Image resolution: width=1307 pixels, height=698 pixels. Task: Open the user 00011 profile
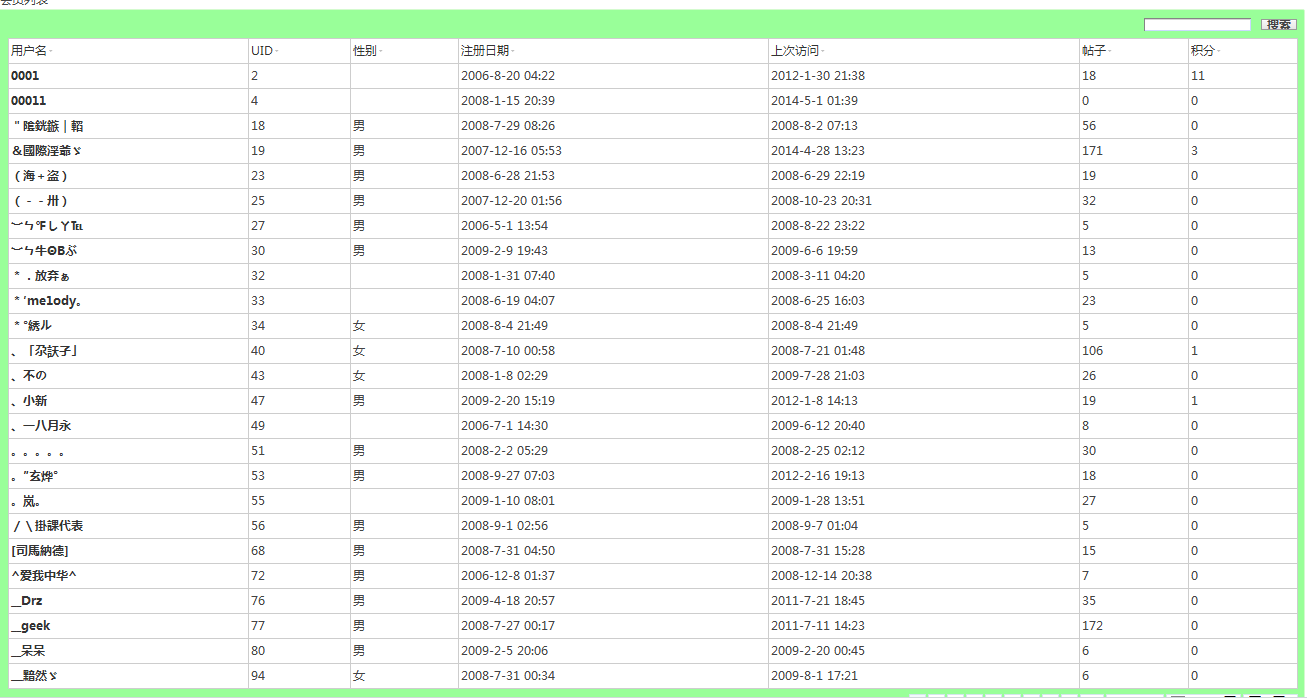coord(28,101)
